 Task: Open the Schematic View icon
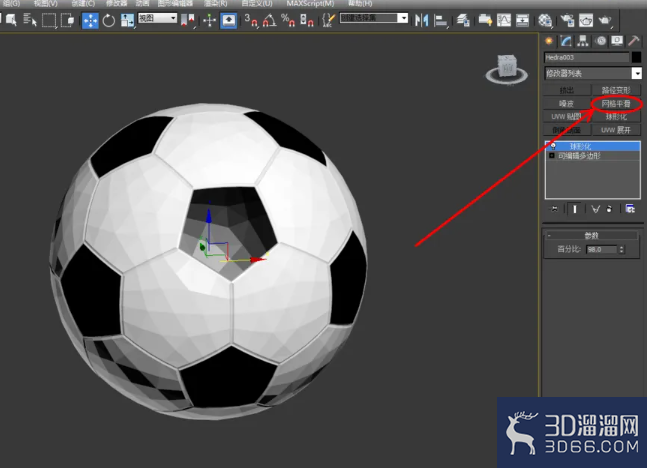(x=522, y=20)
